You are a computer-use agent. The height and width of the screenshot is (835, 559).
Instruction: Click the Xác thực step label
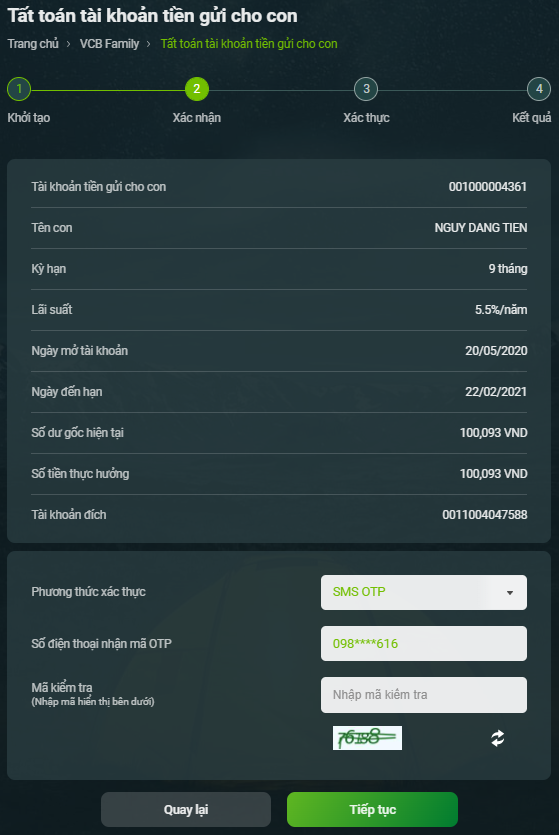[366, 118]
